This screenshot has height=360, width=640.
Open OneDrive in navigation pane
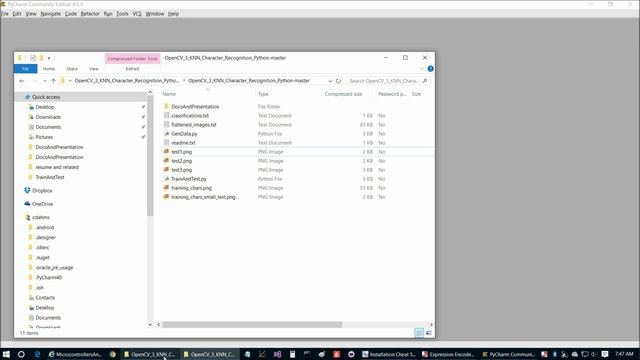42,204
